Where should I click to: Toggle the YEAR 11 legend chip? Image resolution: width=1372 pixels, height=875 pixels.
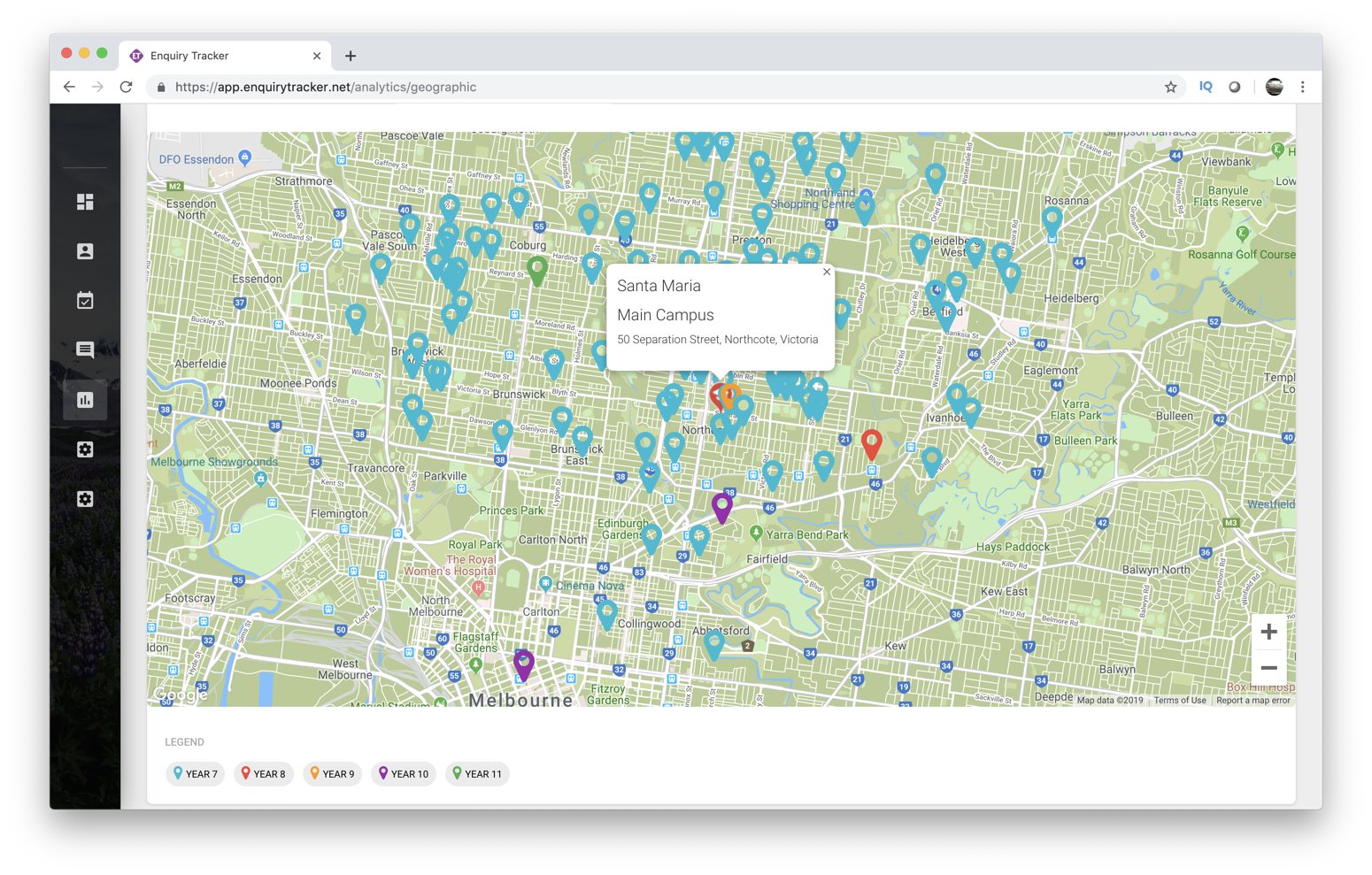(477, 774)
